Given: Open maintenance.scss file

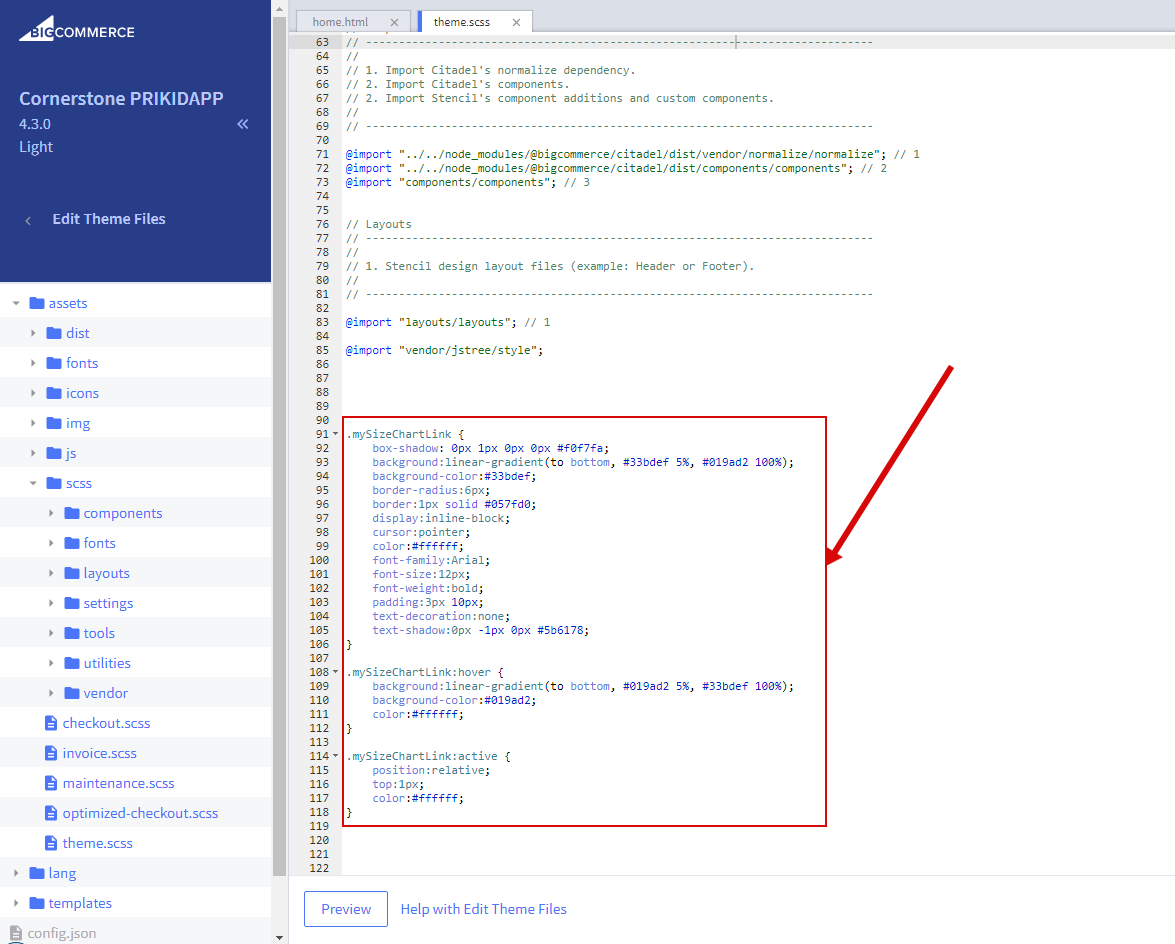Looking at the screenshot, I should (118, 783).
